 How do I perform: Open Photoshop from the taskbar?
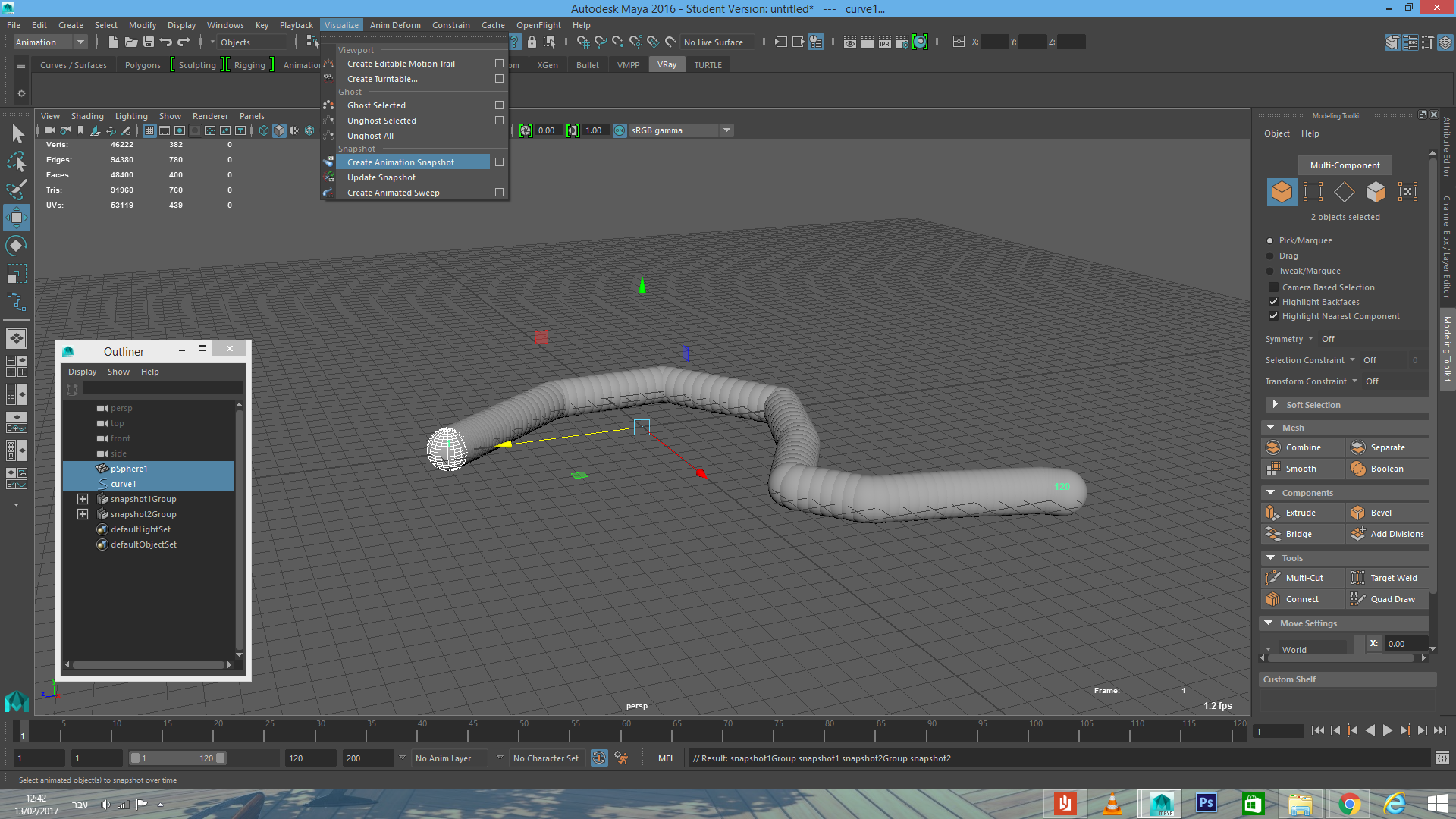tap(1206, 803)
